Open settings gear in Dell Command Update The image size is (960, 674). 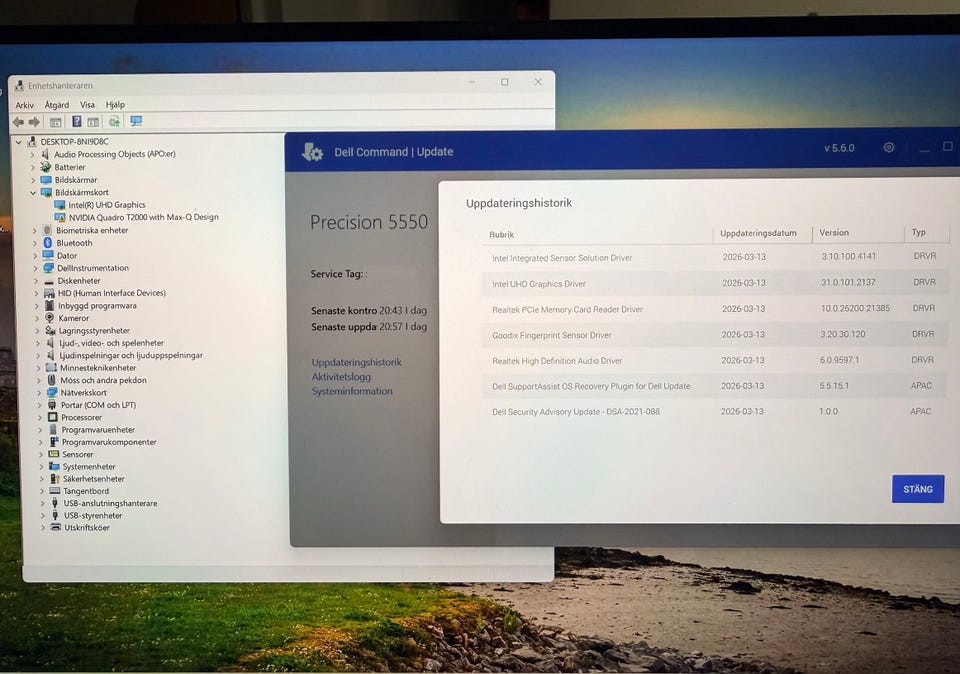pyautogui.click(x=888, y=148)
